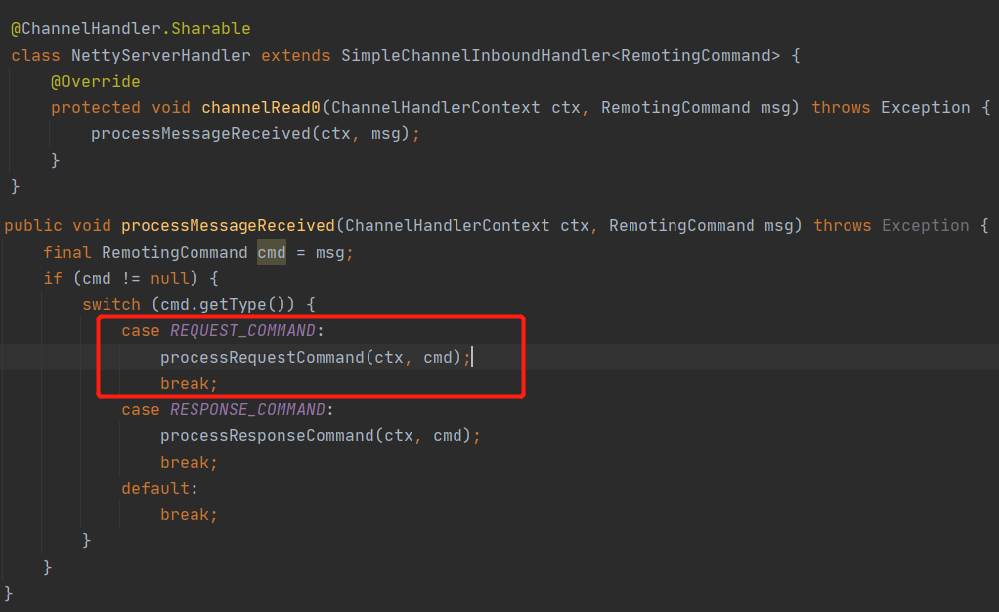Screen dimensions: 999x612
Task: Click the SimpleChannelInboundHandler superclass name
Action: (x=476, y=55)
